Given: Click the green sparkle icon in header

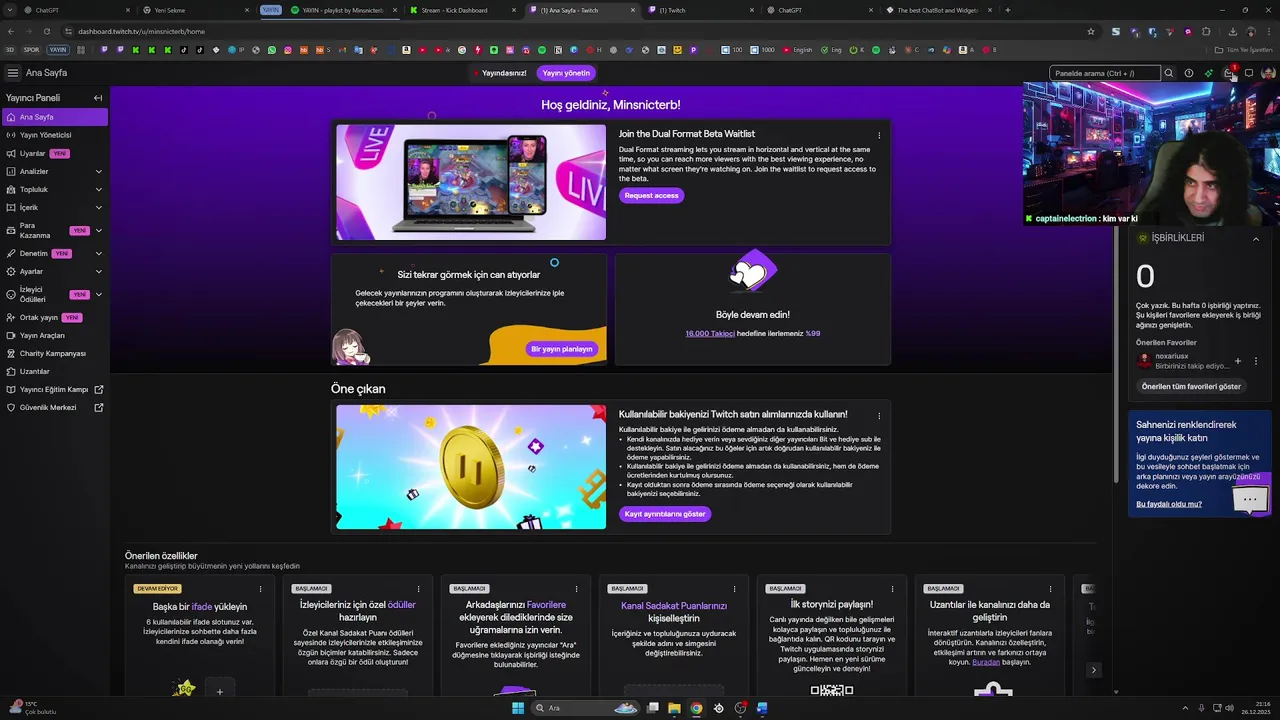Looking at the screenshot, I should 1208,73.
